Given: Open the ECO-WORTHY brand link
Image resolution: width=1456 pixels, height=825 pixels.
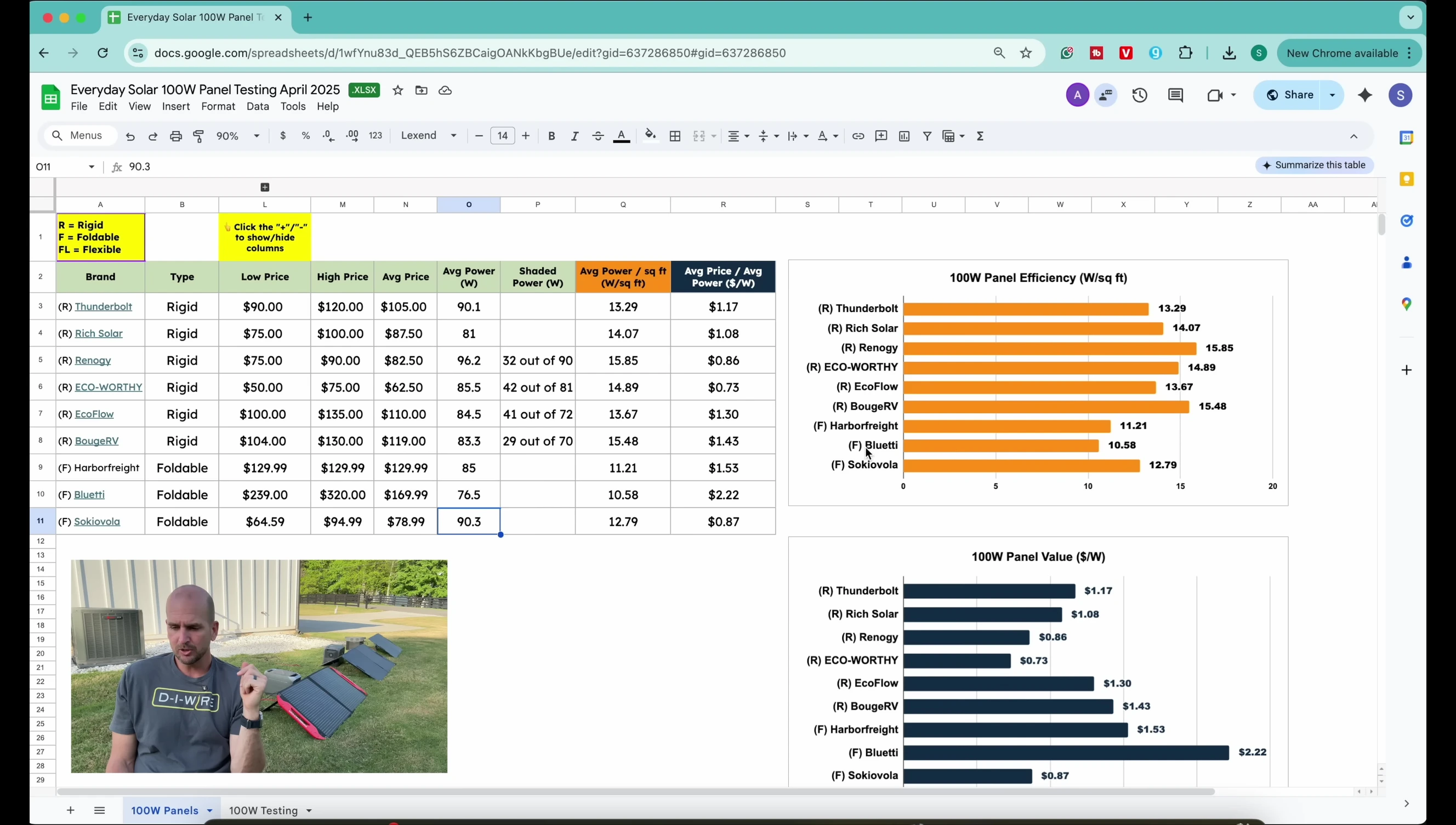Looking at the screenshot, I should point(108,387).
